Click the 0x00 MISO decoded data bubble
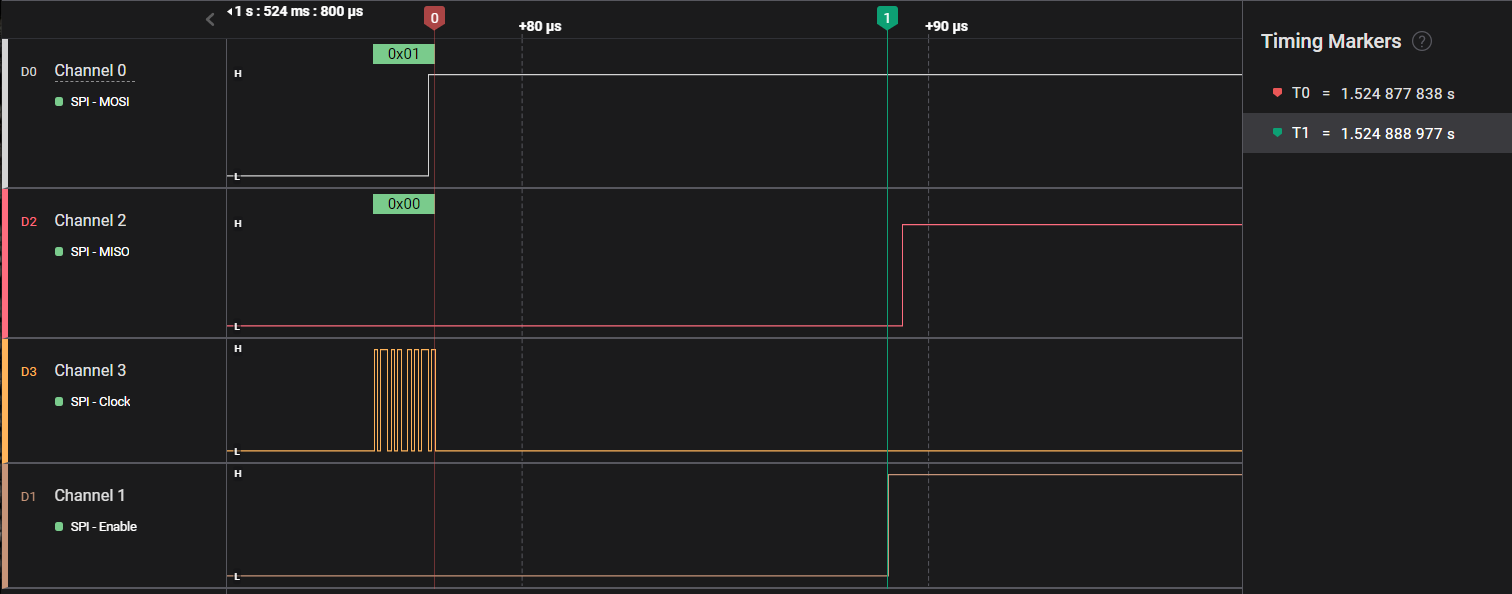The width and height of the screenshot is (1512, 594). coord(403,204)
